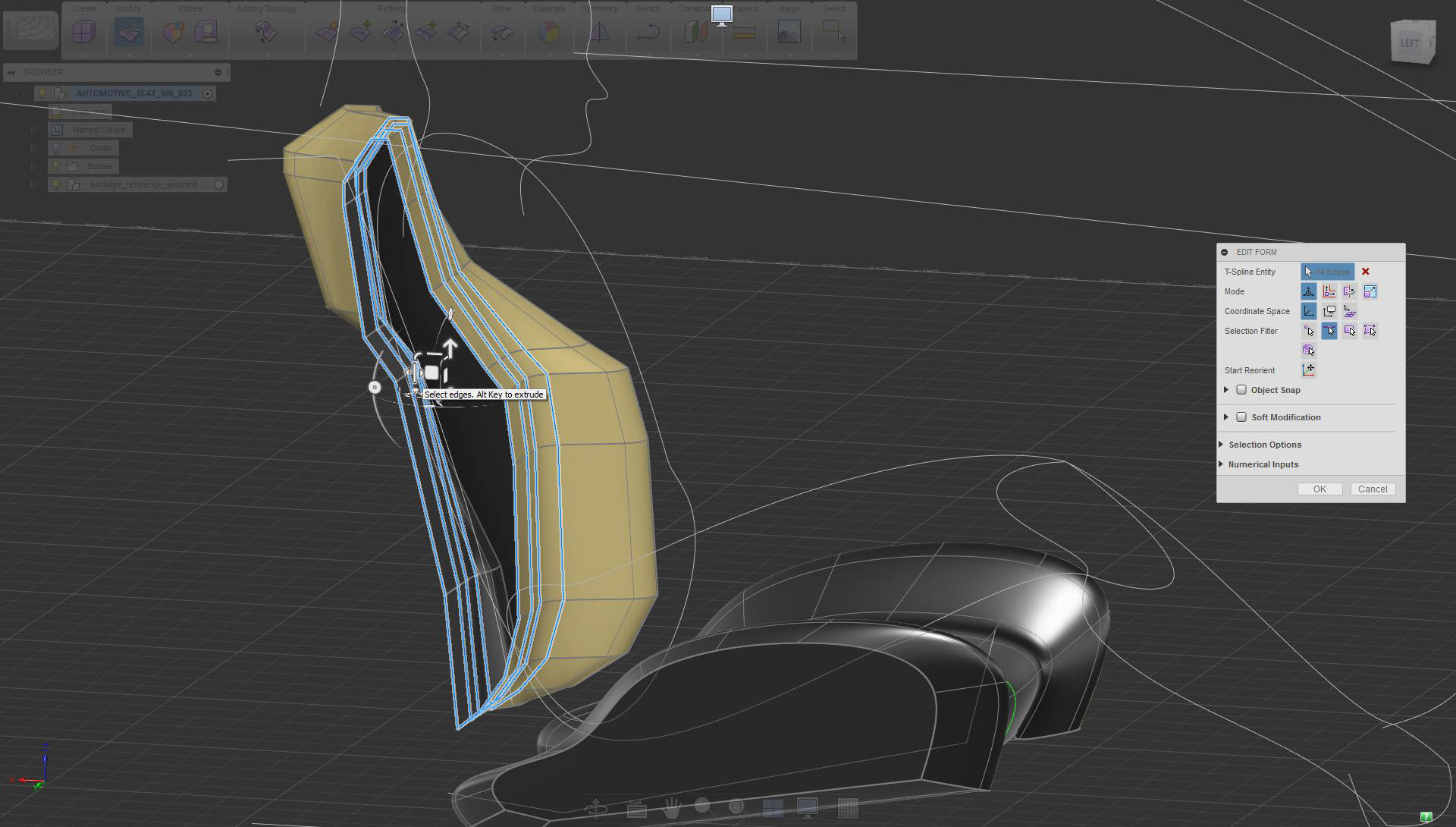Open the Modify toolbar menu
Screen dimensions: 1456x827
(128, 9)
